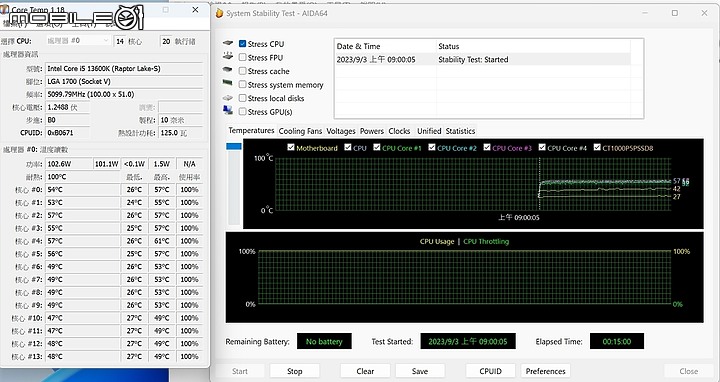The height and width of the screenshot is (382, 720).
Task: Click the CPUID button
Action: point(490,371)
